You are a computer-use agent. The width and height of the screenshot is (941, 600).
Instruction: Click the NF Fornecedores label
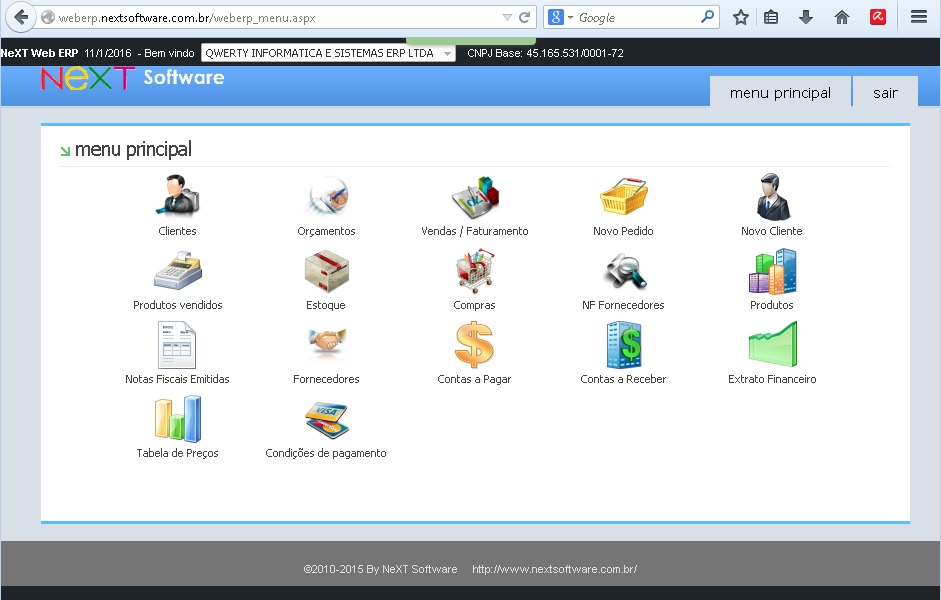tap(624, 305)
